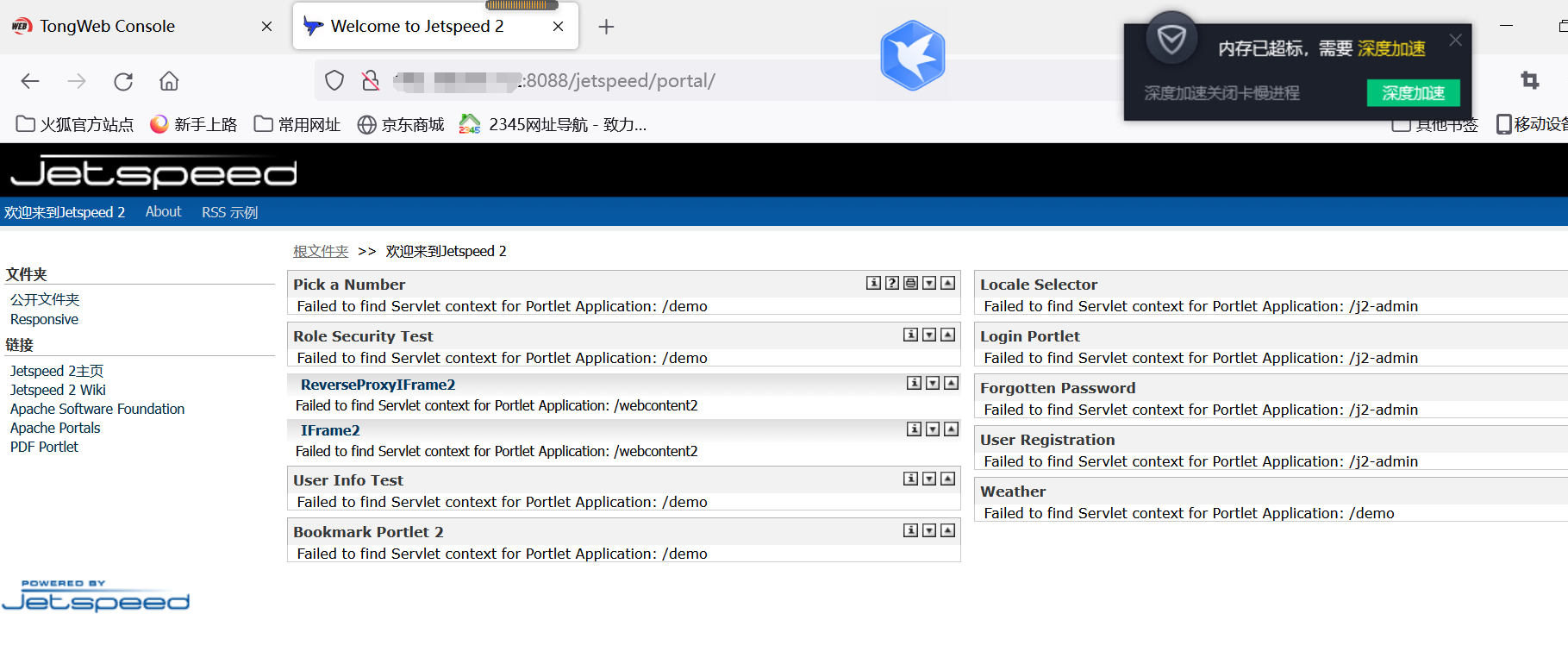Maximize the User Info Test portlet
The height and width of the screenshot is (664, 1568).
(x=948, y=479)
